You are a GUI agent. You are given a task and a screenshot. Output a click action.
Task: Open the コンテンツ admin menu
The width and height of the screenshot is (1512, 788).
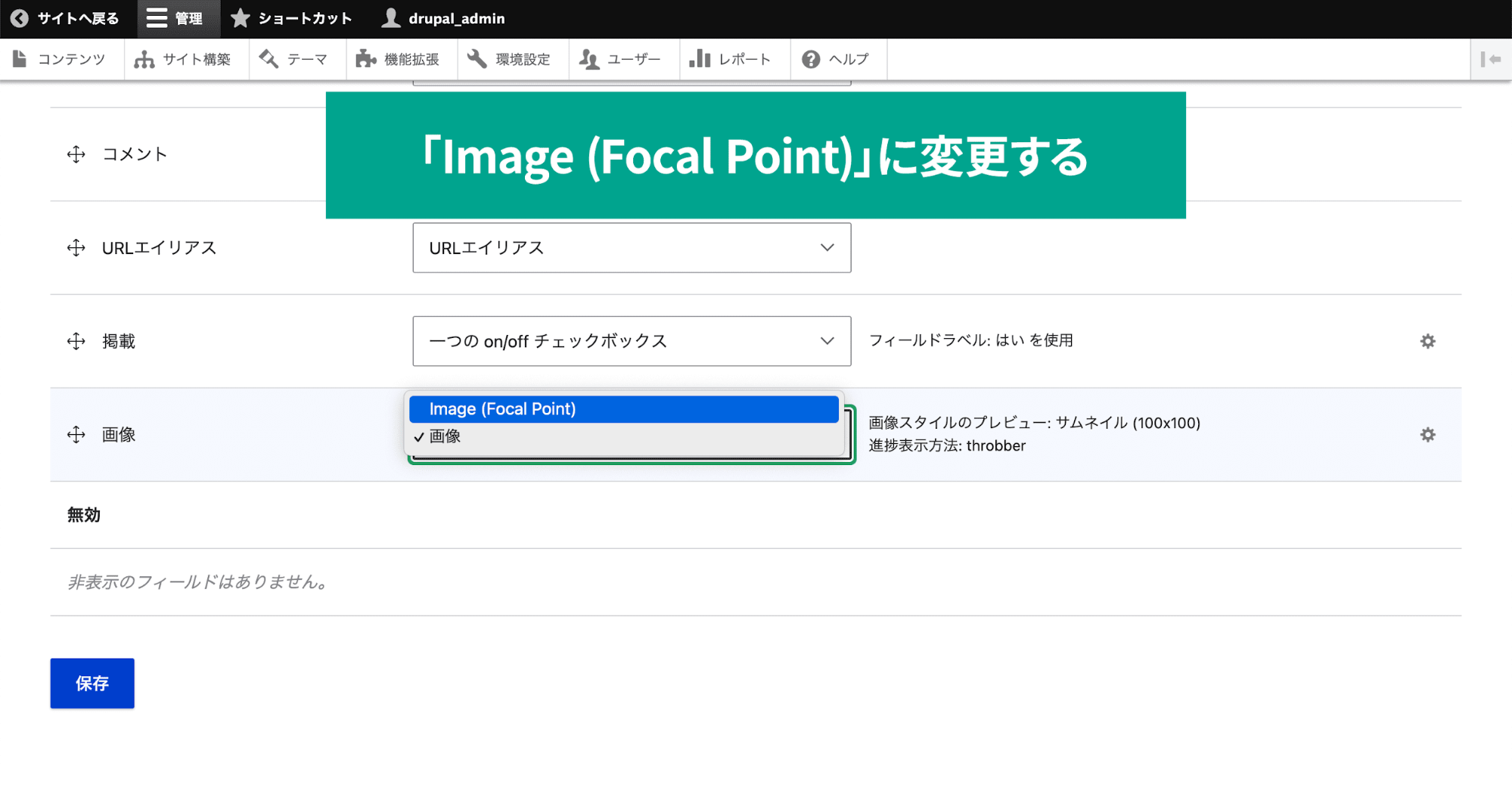point(61,59)
